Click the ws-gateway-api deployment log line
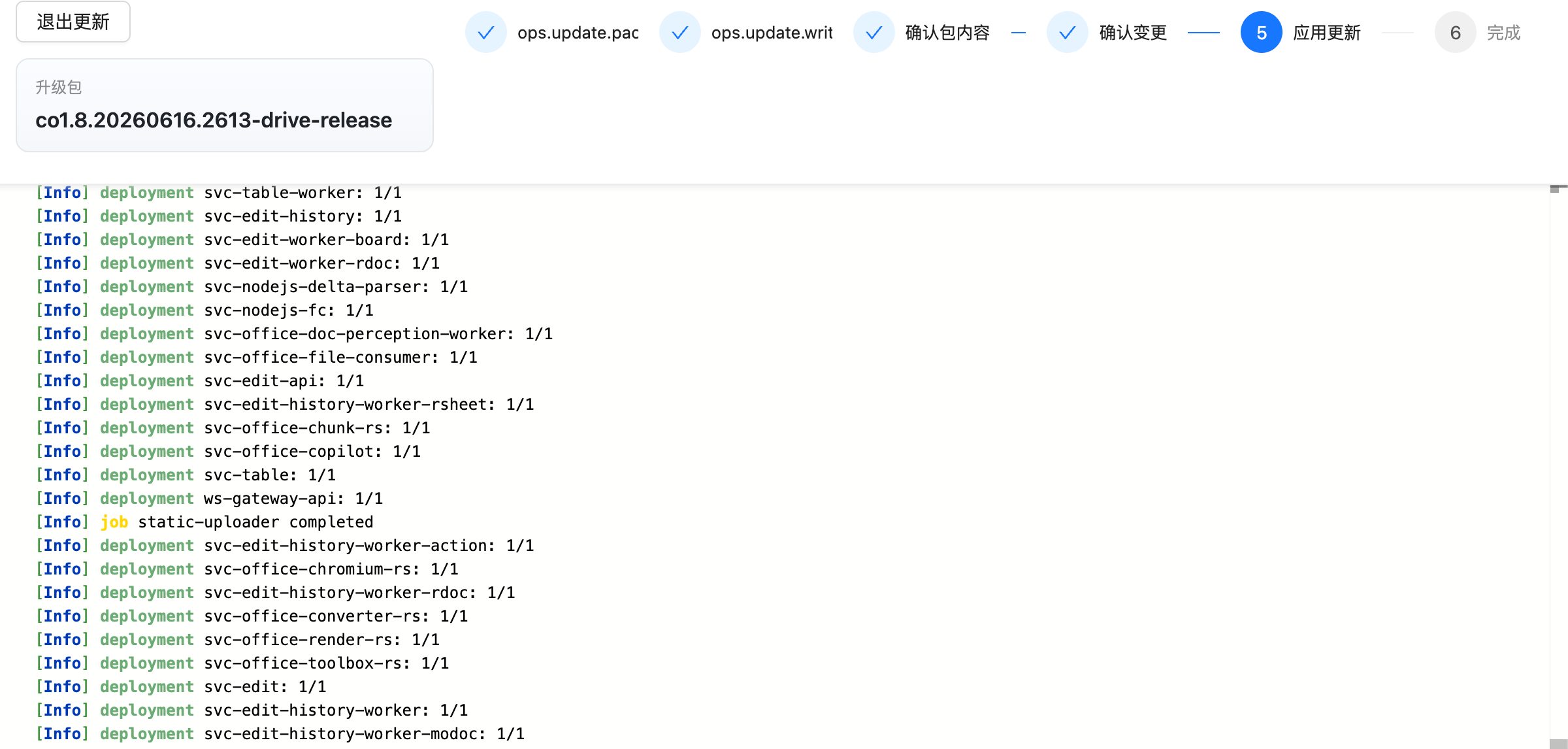 [209, 499]
